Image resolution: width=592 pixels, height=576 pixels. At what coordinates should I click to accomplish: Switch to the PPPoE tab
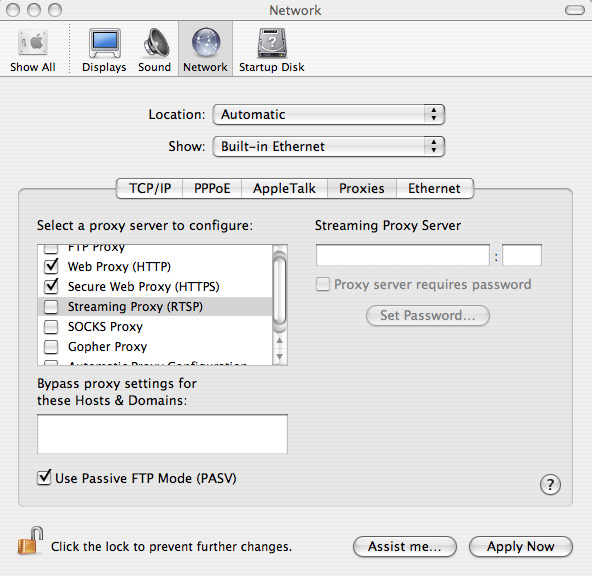point(212,188)
